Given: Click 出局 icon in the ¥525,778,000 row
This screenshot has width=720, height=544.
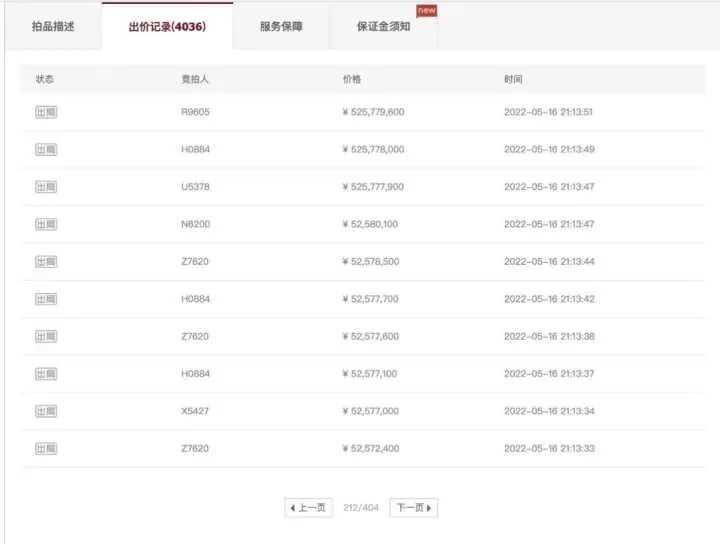Looking at the screenshot, I should (46, 150).
